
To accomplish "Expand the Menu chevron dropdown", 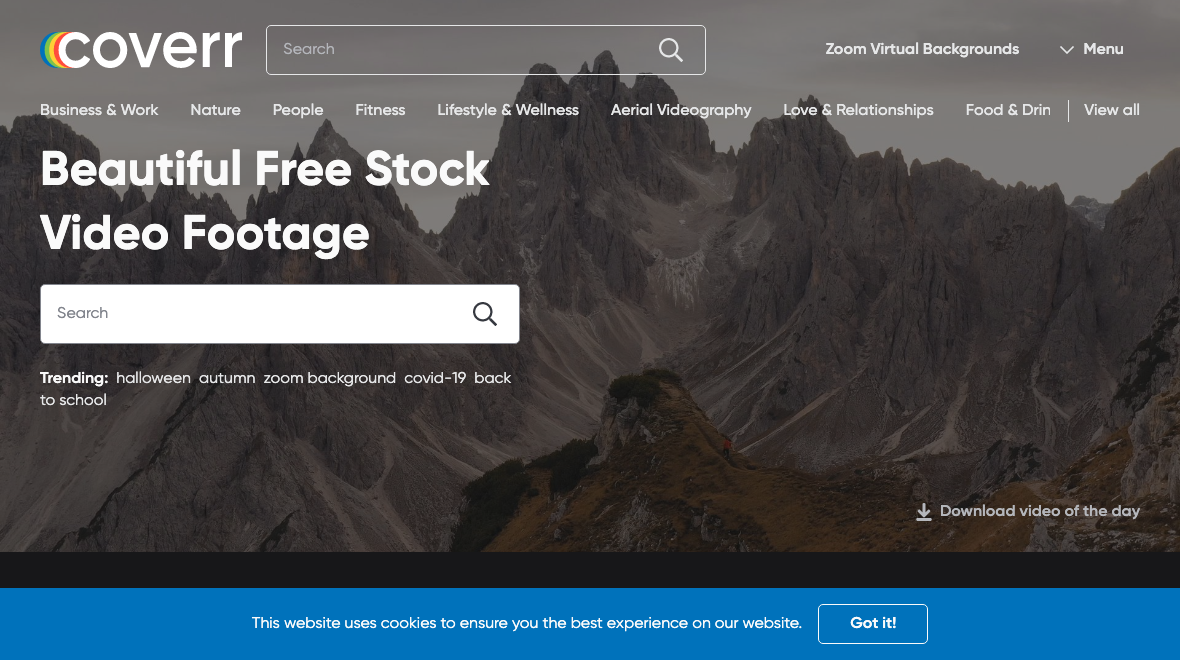I will [x=1066, y=50].
